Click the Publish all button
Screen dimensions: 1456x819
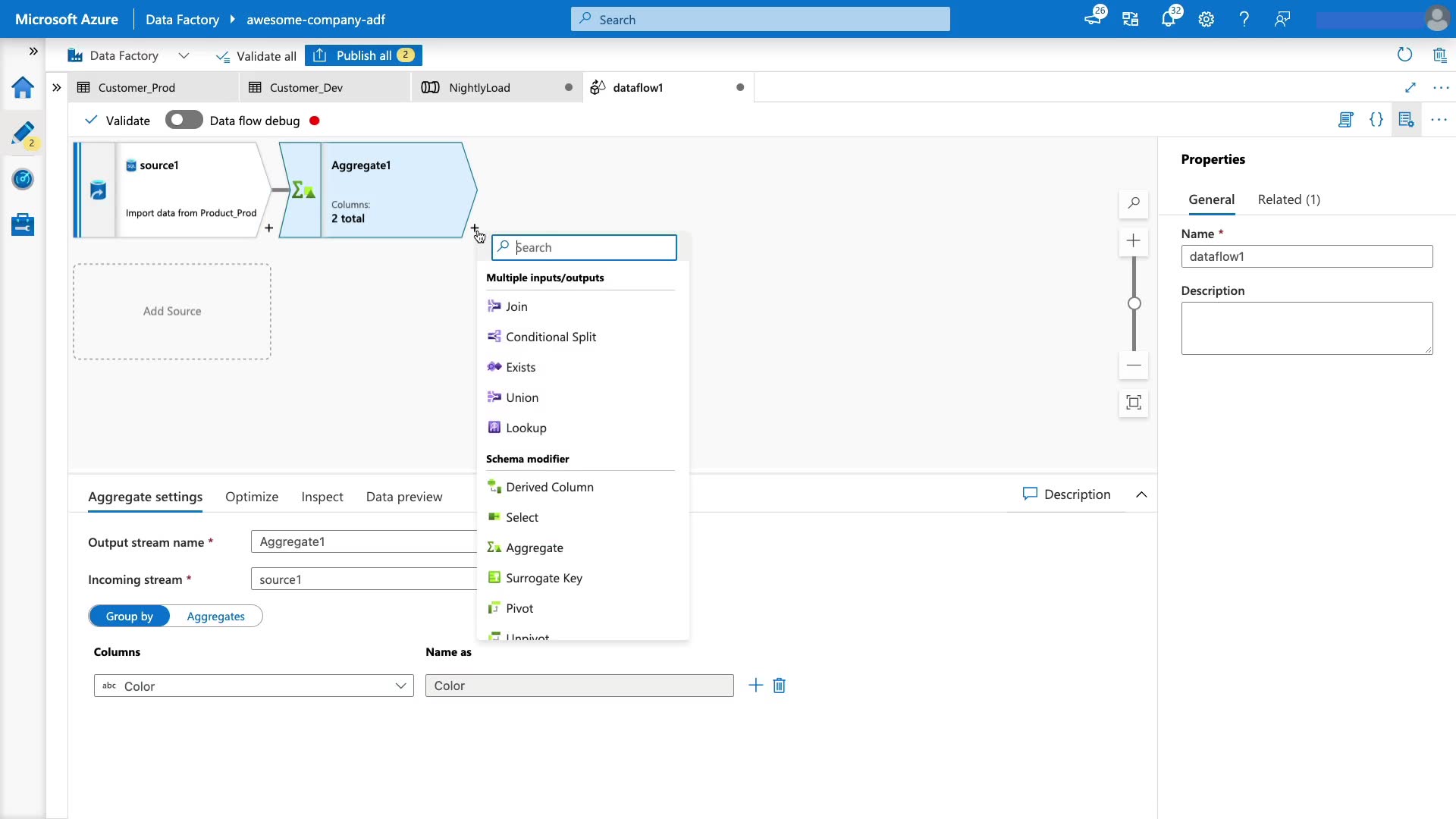[363, 55]
